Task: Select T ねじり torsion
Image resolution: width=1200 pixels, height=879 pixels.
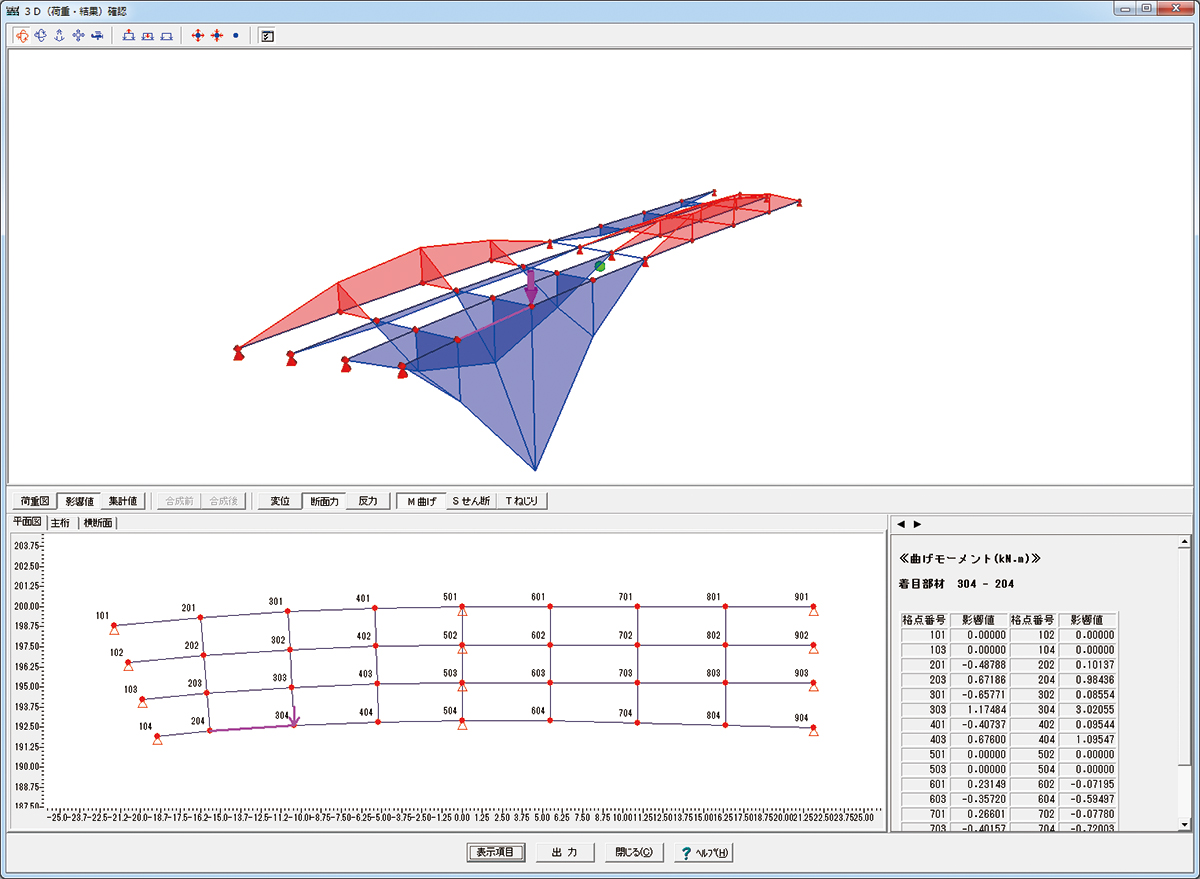Action: (524, 501)
